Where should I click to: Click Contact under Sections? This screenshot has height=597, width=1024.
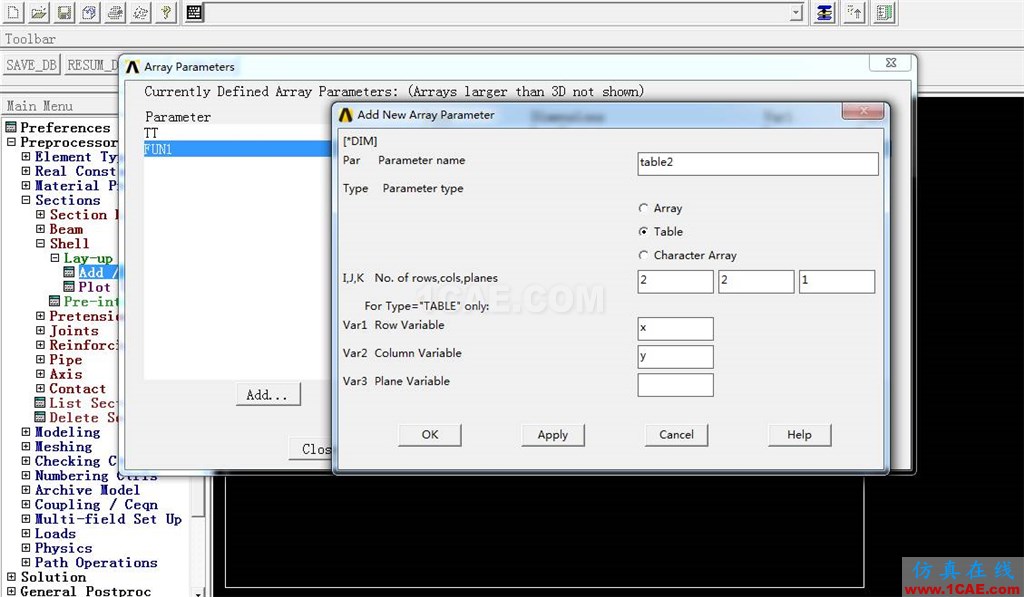[x=77, y=388]
